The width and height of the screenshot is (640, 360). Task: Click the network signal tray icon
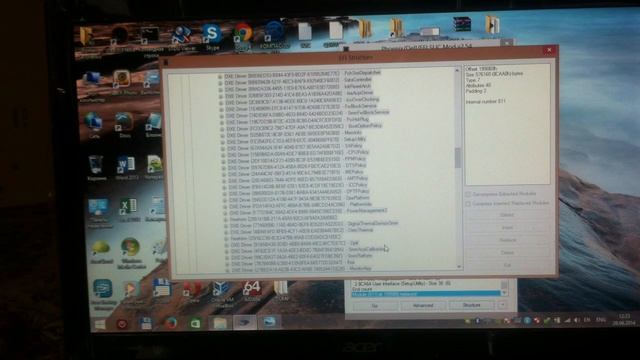567,320
